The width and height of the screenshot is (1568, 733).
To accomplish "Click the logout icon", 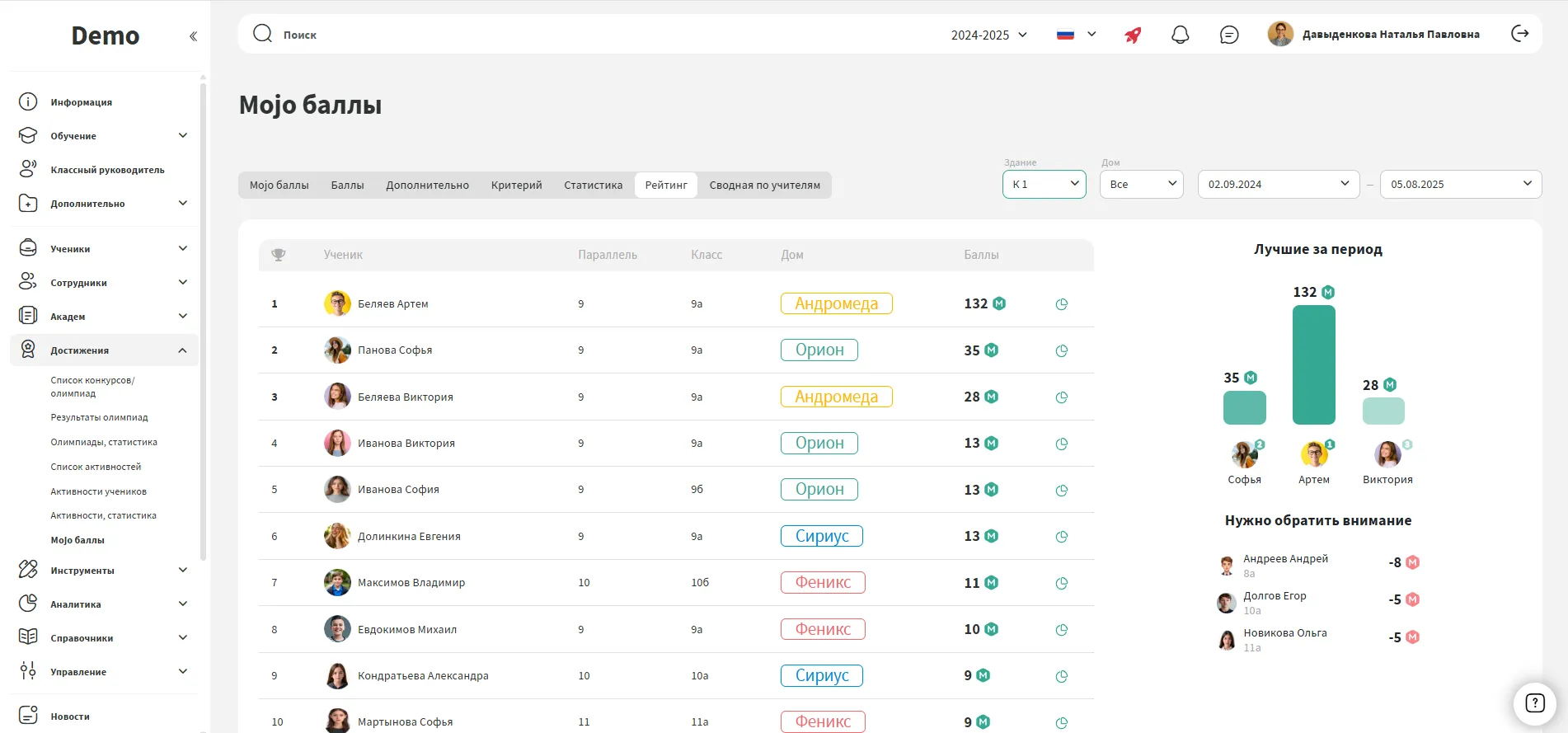I will [x=1519, y=34].
